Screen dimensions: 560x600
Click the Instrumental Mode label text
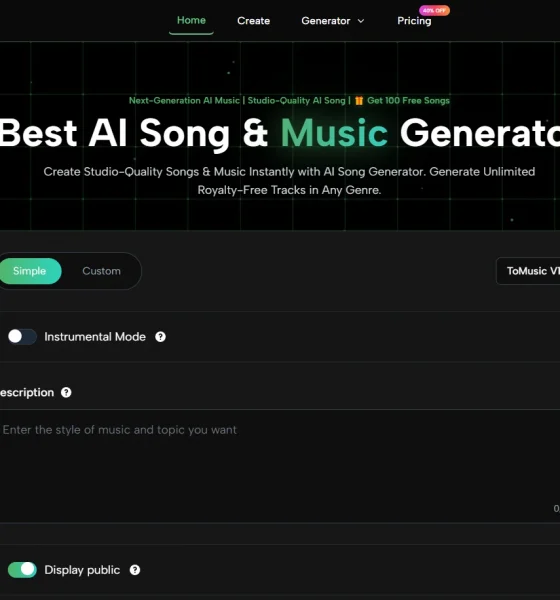tap(95, 337)
